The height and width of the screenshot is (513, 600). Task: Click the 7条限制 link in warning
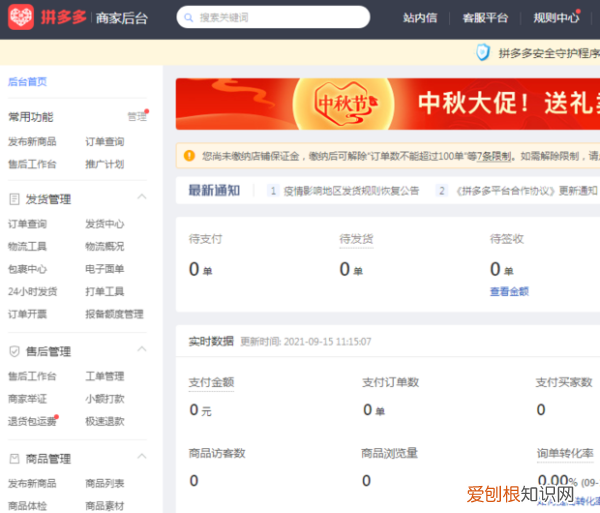click(494, 156)
